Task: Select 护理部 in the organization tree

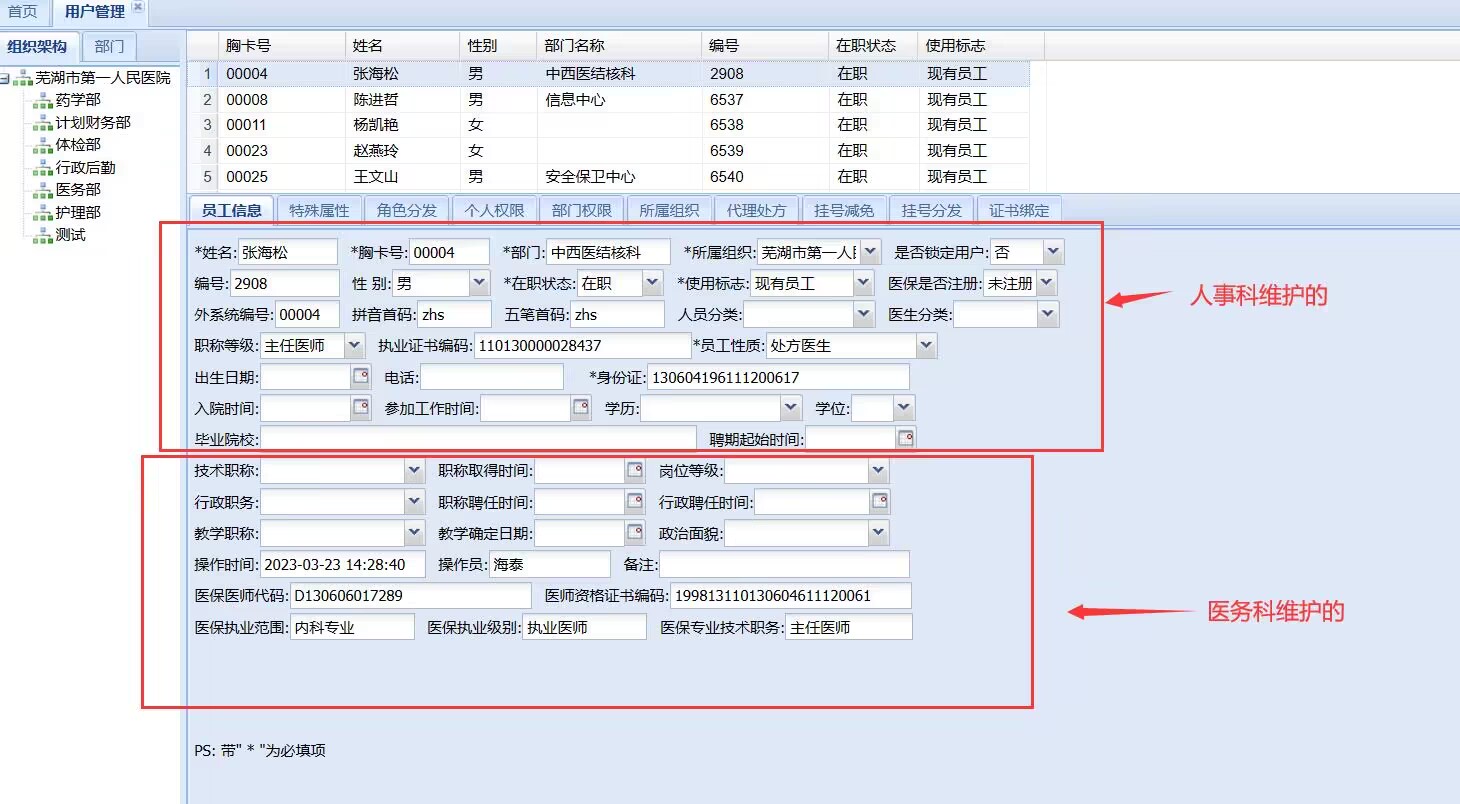Action: click(x=78, y=212)
